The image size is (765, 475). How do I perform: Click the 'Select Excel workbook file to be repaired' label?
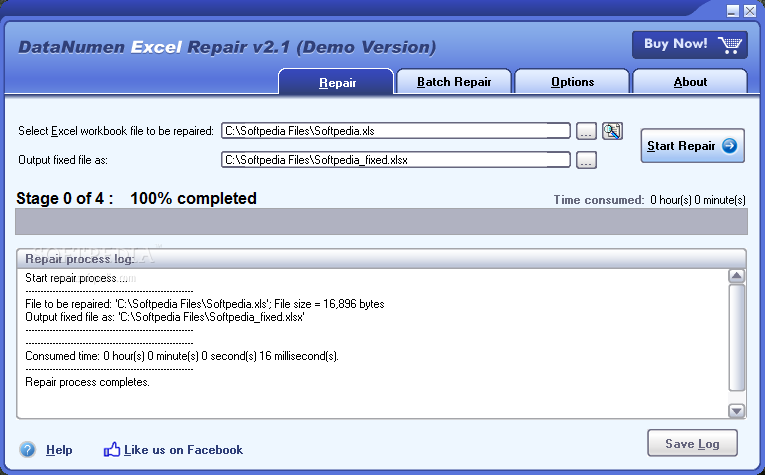116,131
